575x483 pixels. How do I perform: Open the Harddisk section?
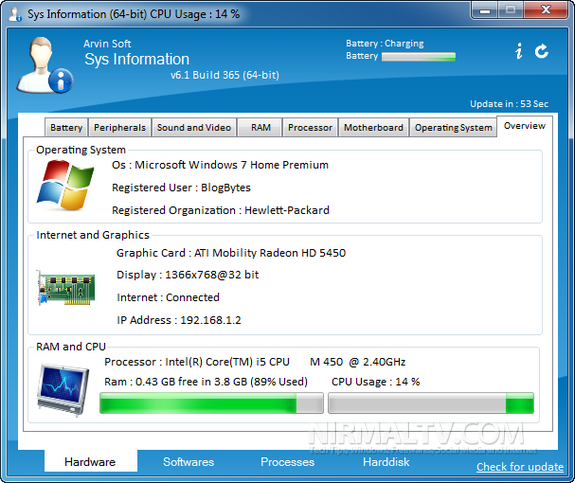coord(386,462)
